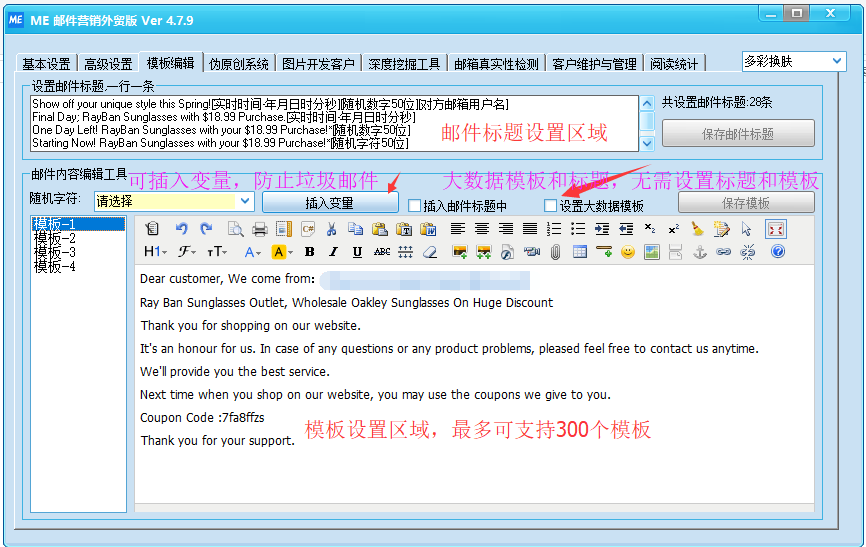The image size is (866, 547).
Task: Click the fullscreen editor icon
Action: [775, 229]
